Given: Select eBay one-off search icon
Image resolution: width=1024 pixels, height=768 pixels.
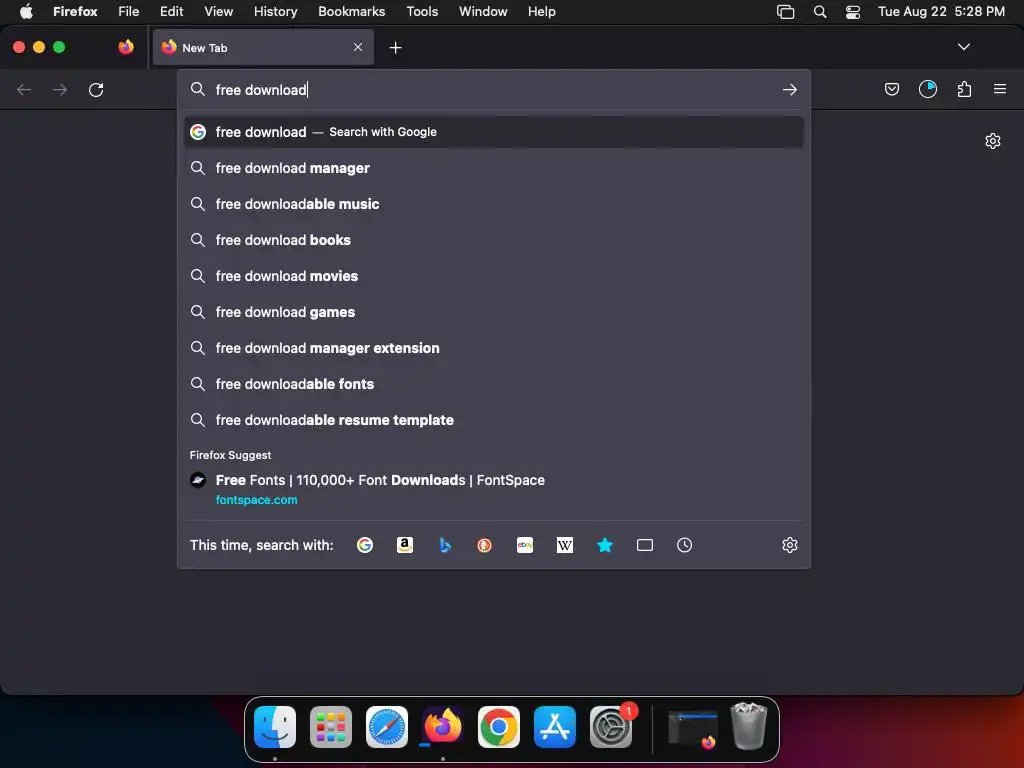Looking at the screenshot, I should [525, 545].
